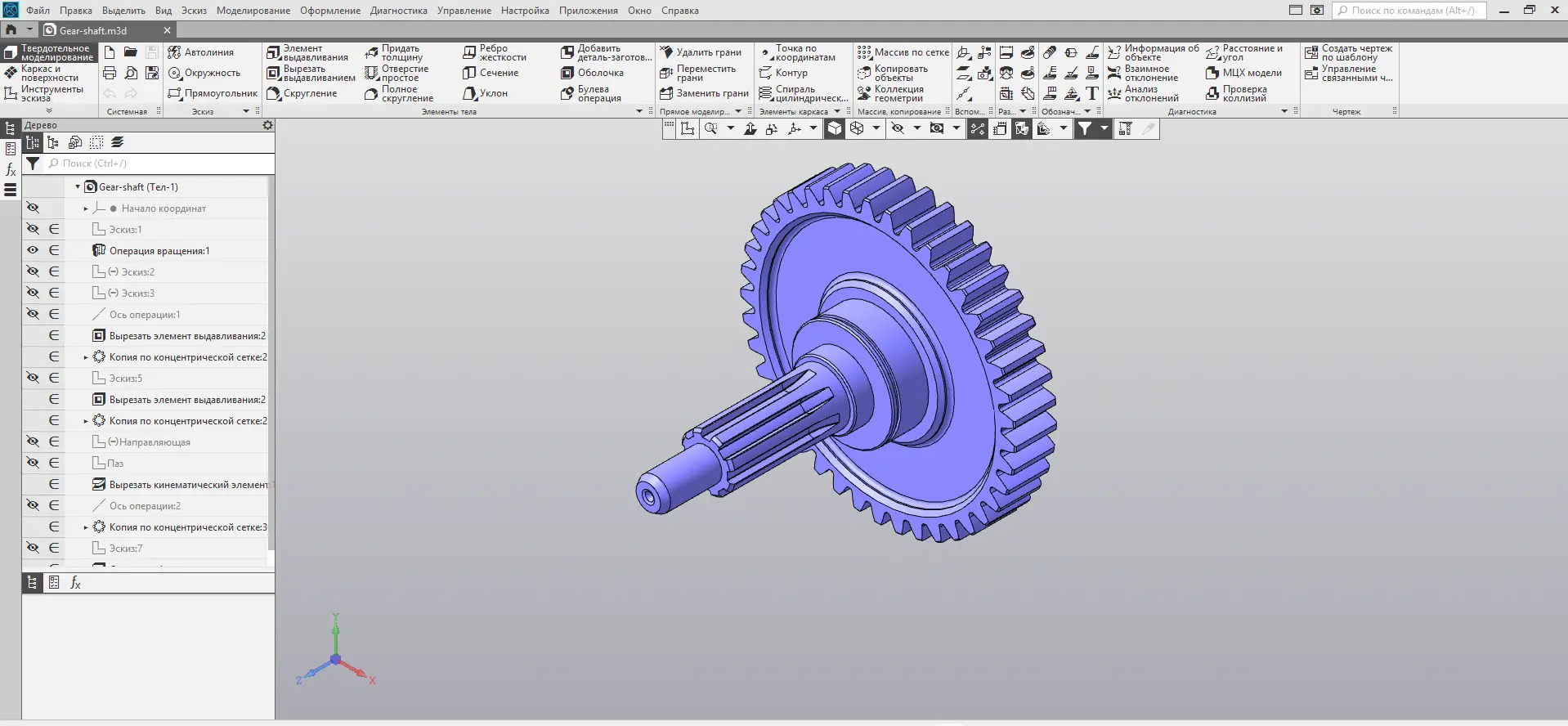Open the Диагностика menu in menu bar
The width and height of the screenshot is (1568, 726).
point(399,11)
